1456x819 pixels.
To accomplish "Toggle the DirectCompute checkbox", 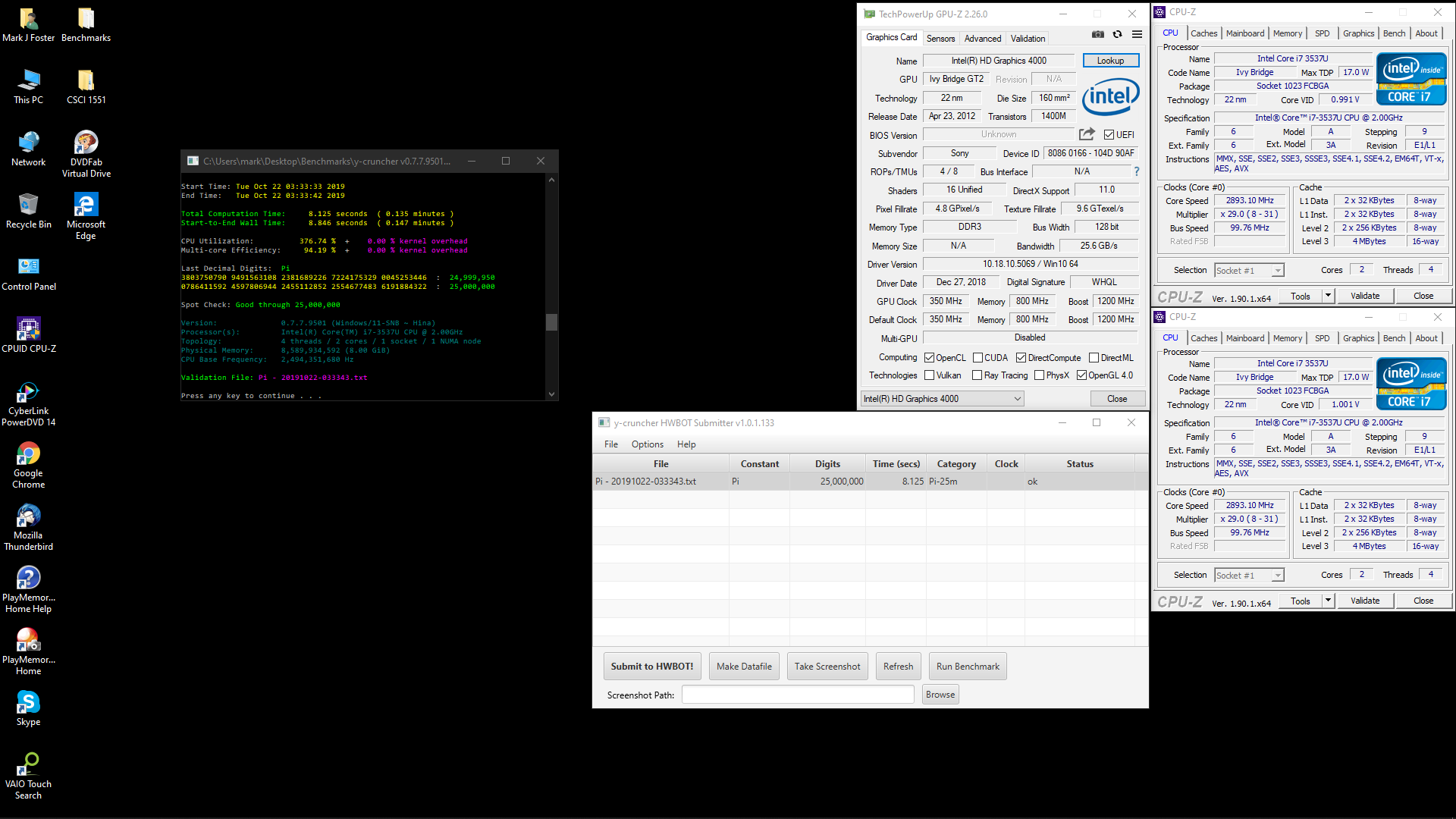I will [1021, 358].
